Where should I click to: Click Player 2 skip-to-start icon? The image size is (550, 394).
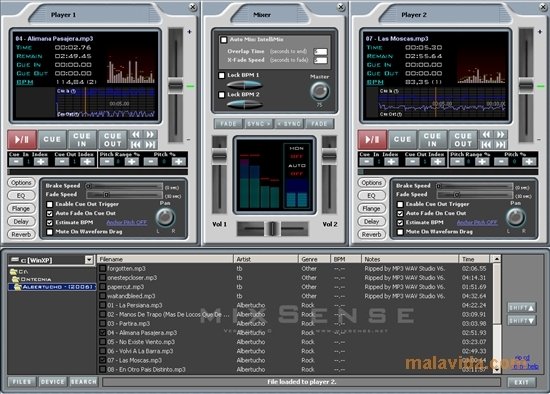[x=486, y=144]
